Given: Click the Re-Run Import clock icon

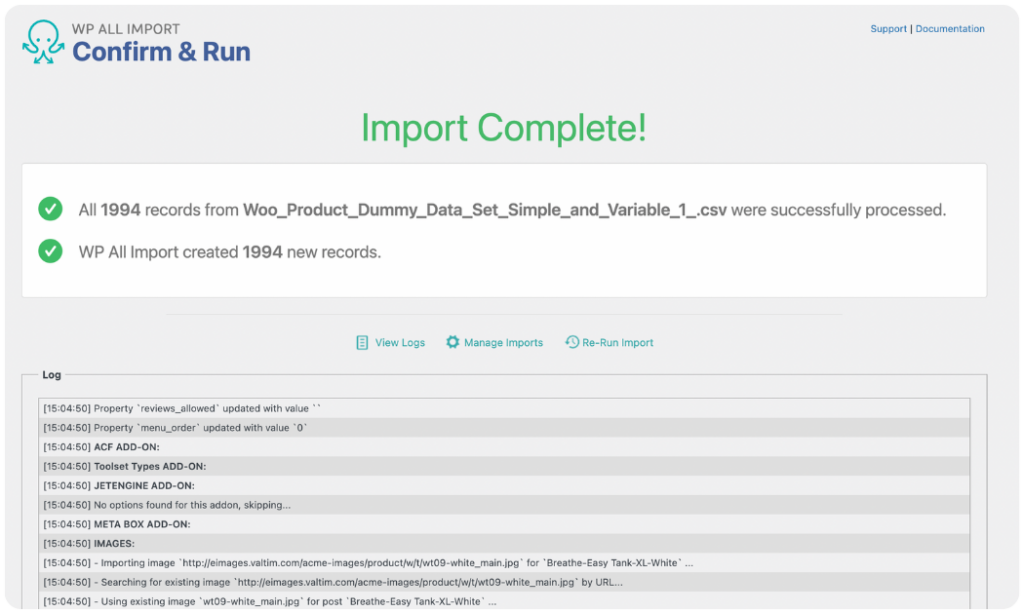Looking at the screenshot, I should coord(572,342).
